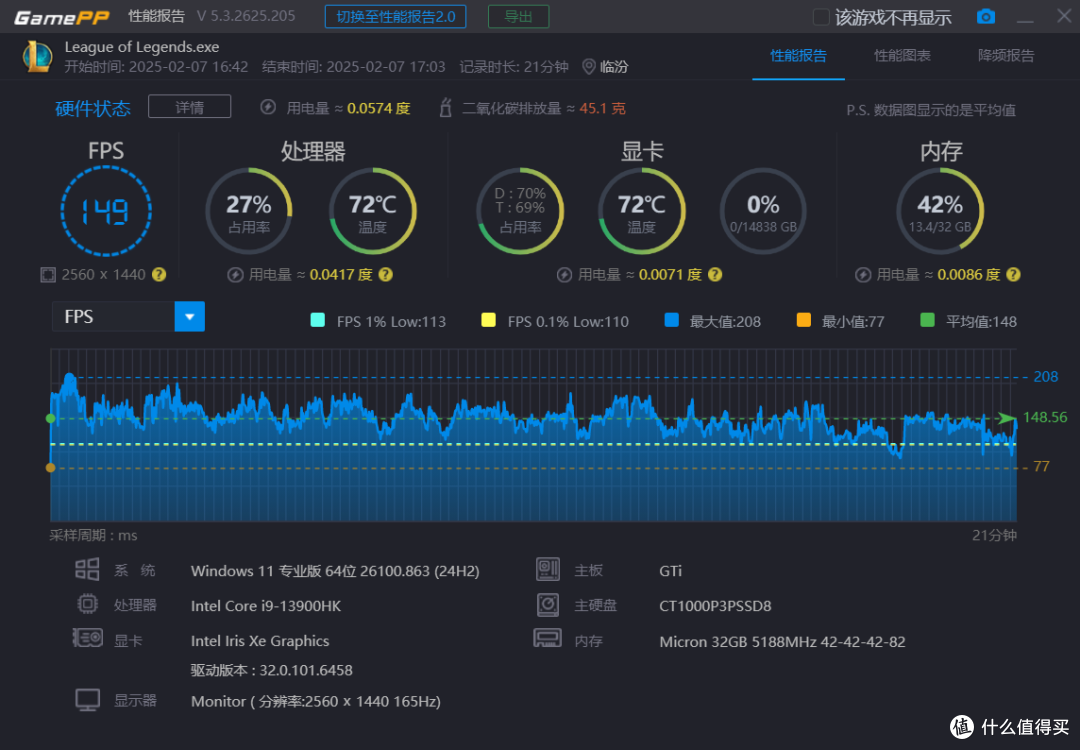Viewport: 1080px width, 750px height.
Task: Click the GTi motherboard value text
Action: click(670, 571)
